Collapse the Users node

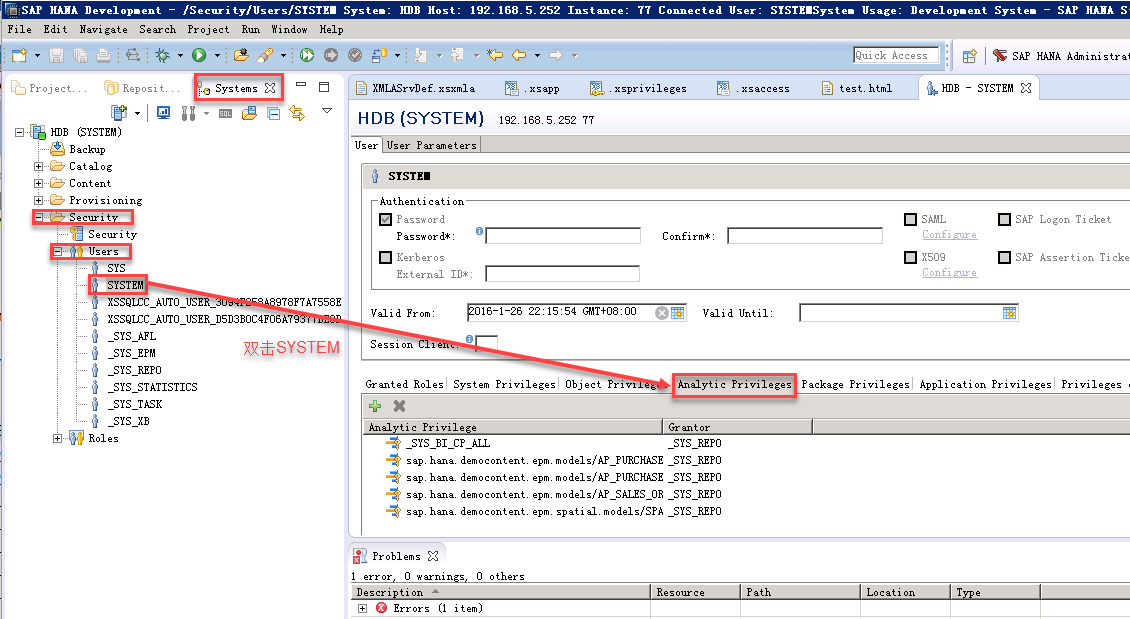click(58, 251)
